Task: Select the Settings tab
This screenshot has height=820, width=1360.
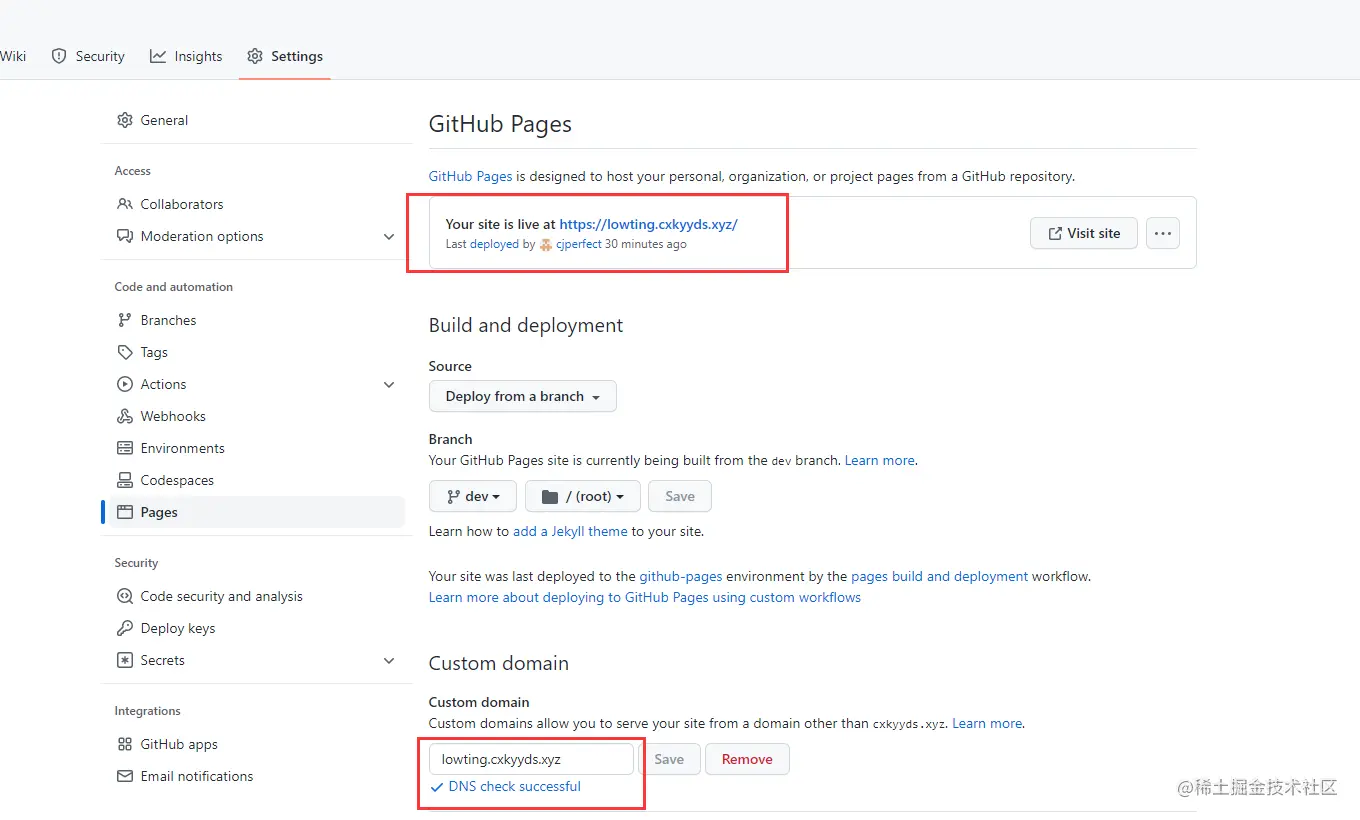Action: pyautogui.click(x=285, y=56)
